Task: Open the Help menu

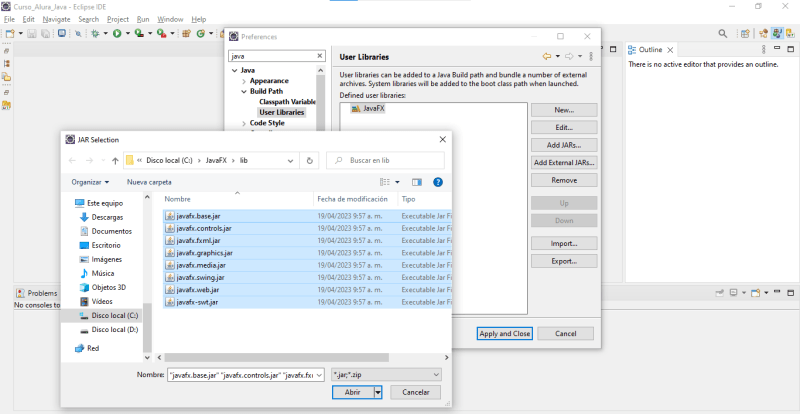Action: click(198, 19)
